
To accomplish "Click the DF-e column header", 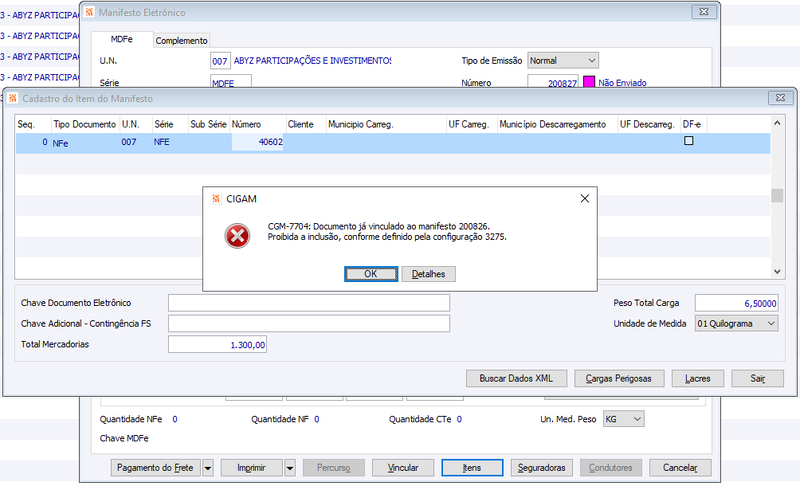I will (694, 124).
